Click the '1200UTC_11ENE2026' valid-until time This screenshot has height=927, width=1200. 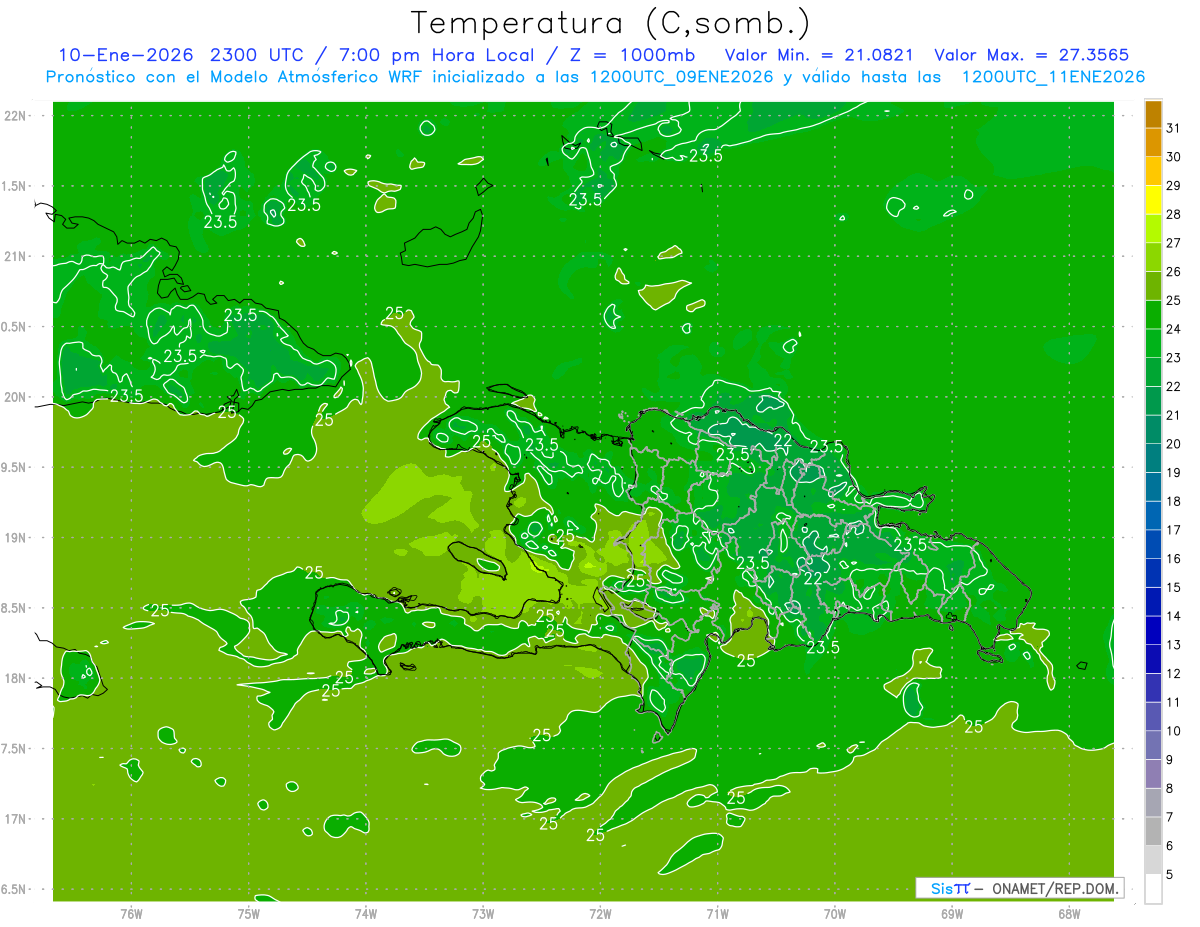click(1053, 77)
